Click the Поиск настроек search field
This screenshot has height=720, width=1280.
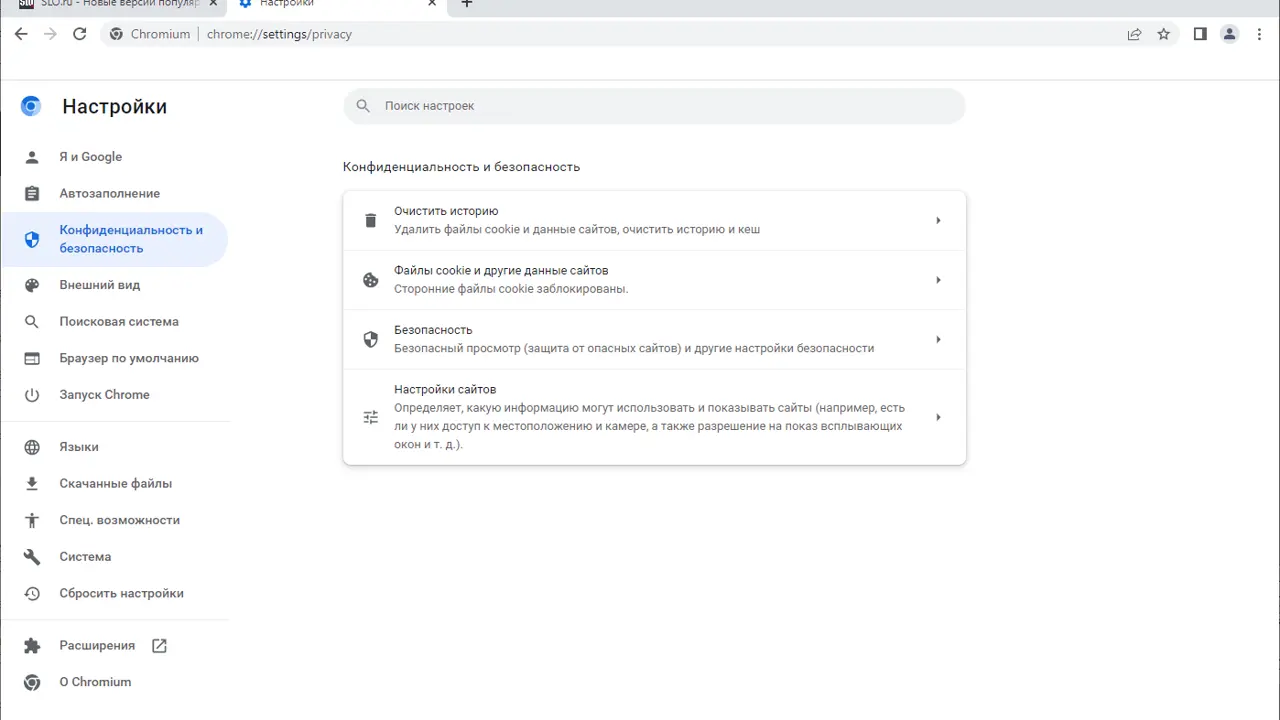pyautogui.click(x=654, y=106)
